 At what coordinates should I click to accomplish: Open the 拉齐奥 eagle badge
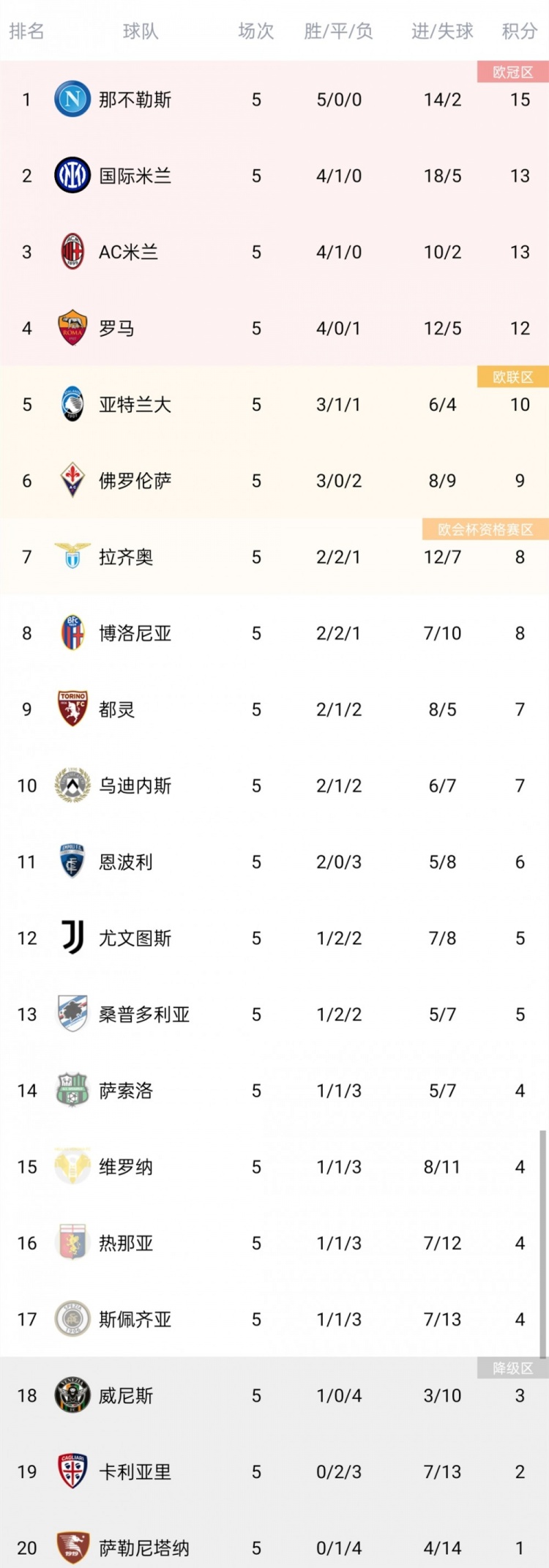click(x=72, y=557)
